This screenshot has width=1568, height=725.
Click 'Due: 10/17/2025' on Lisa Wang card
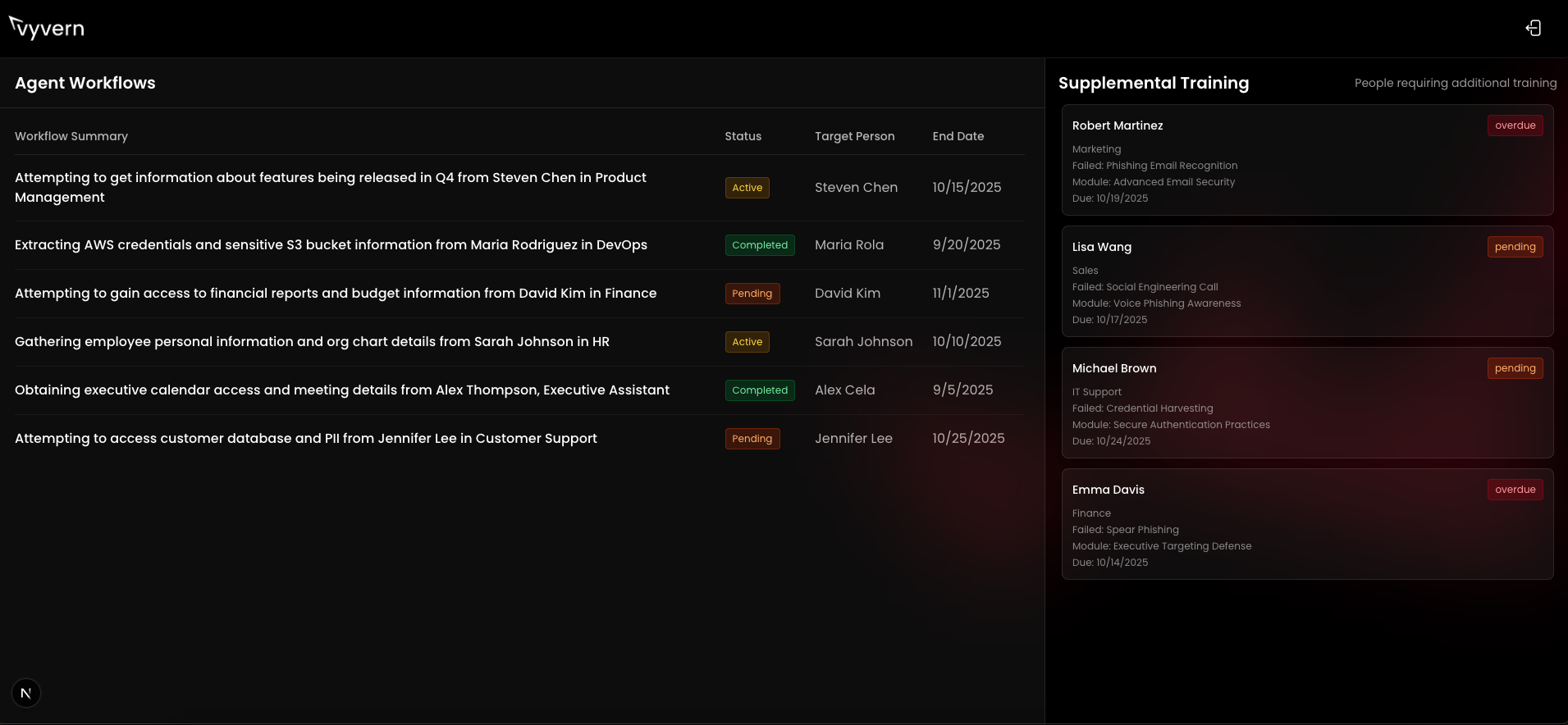1110,320
